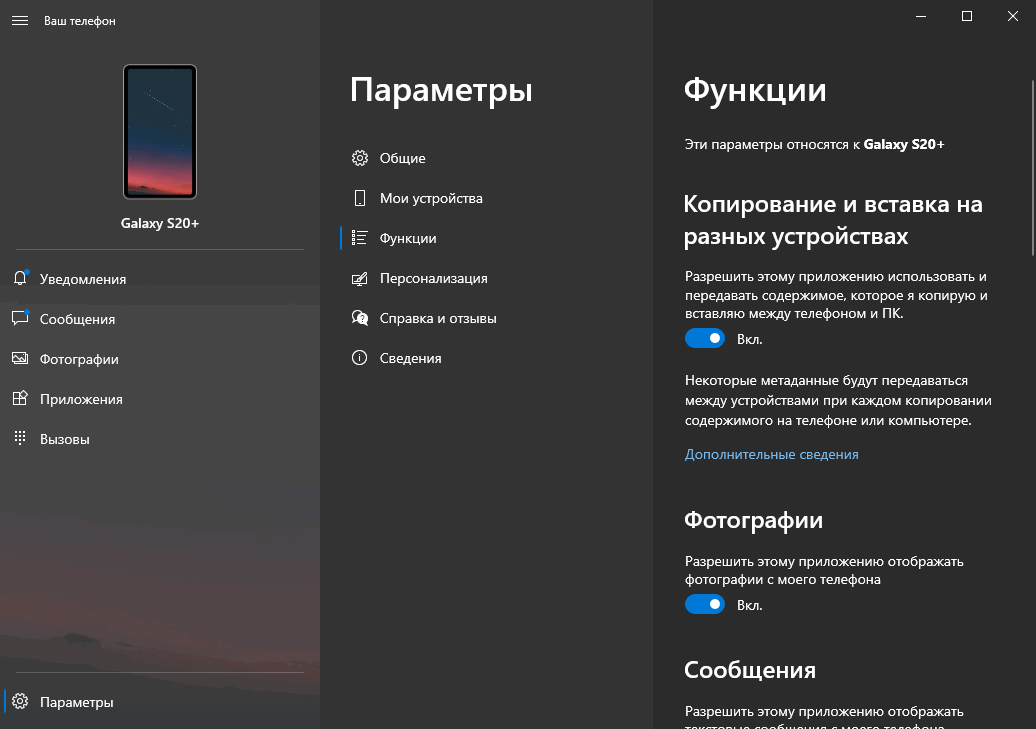Click the Galaxy S20+ phone preview

(160, 131)
